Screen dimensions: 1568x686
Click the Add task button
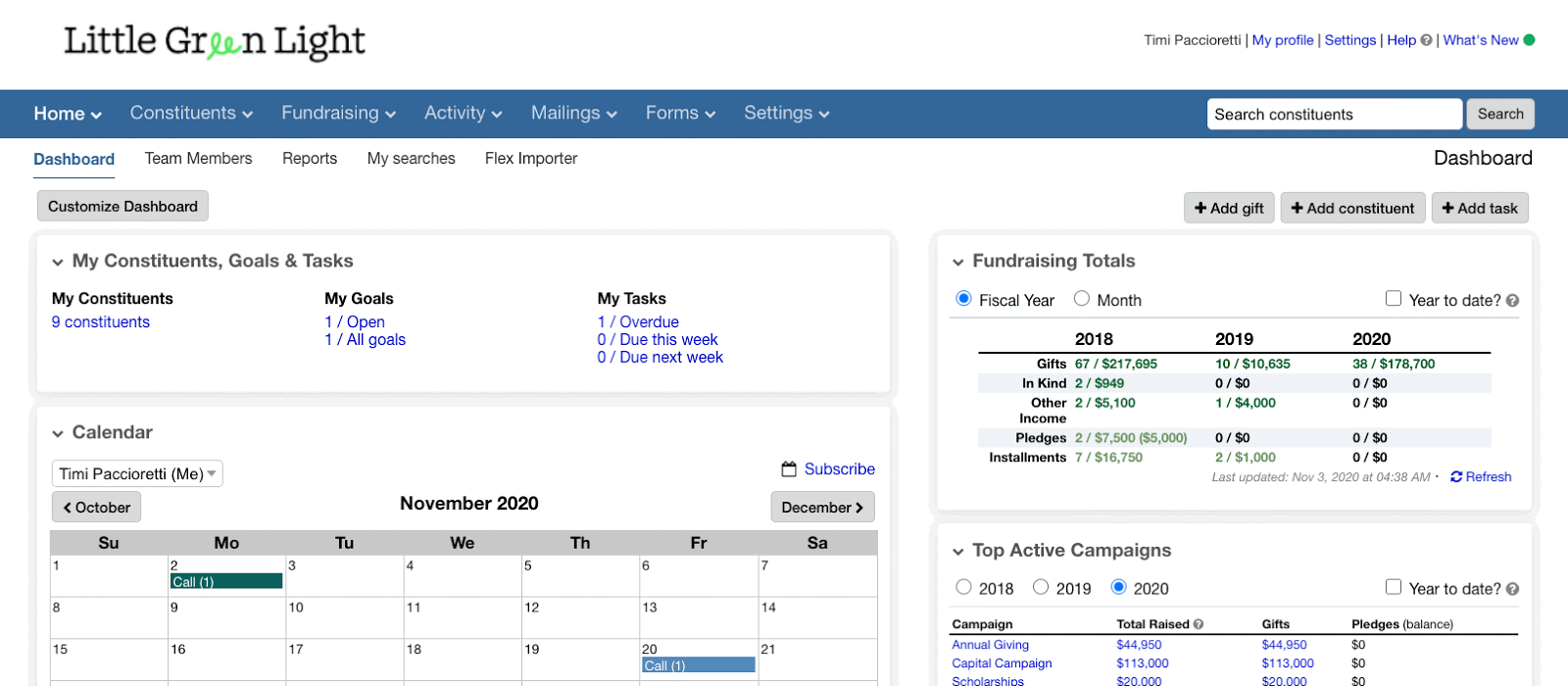point(1480,208)
